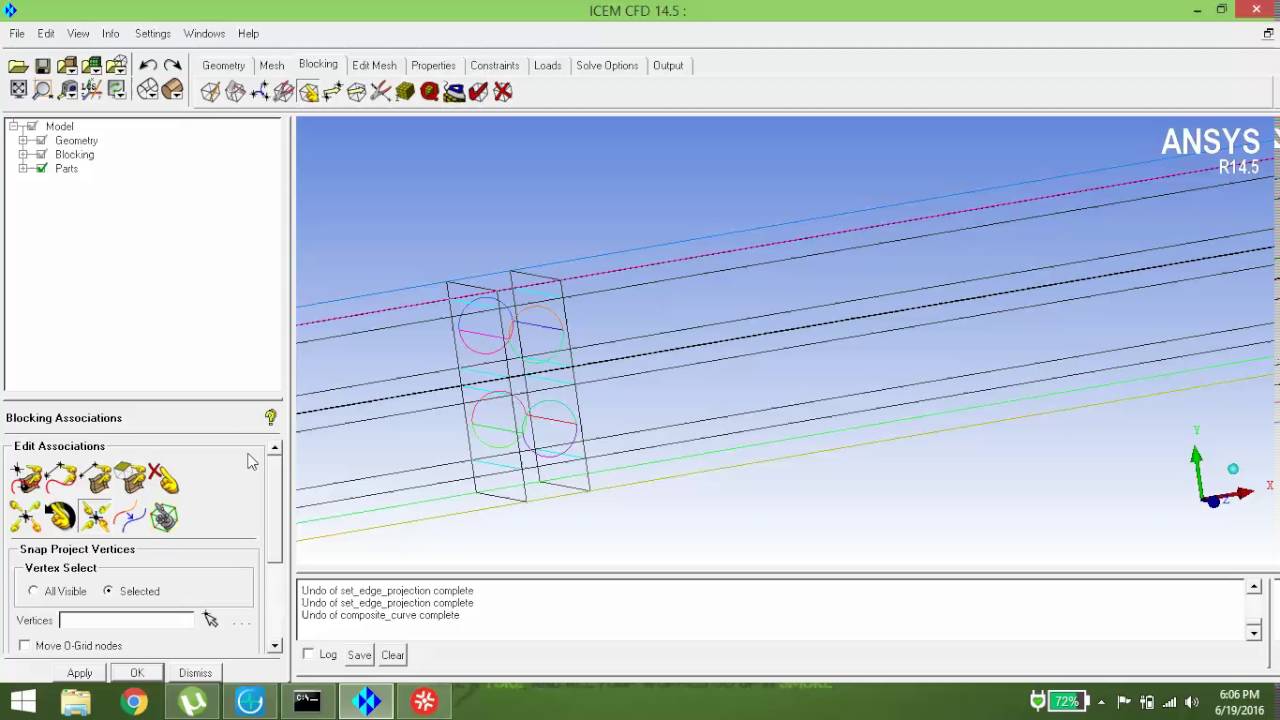
Task: Click the Transform Blocks icon
Action: [x=356, y=92]
